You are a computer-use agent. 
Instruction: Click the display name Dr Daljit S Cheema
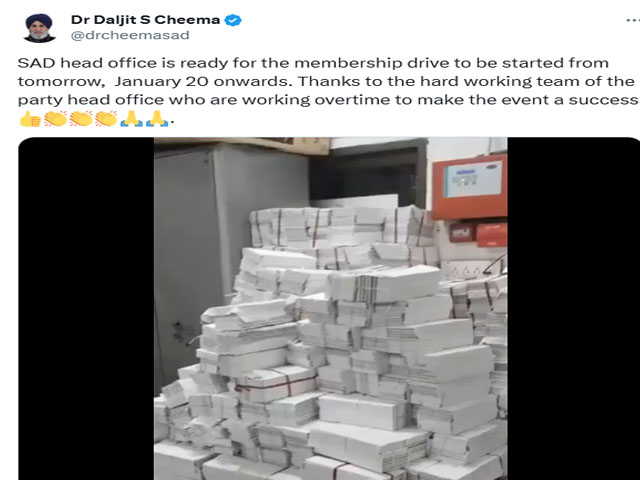(x=145, y=20)
